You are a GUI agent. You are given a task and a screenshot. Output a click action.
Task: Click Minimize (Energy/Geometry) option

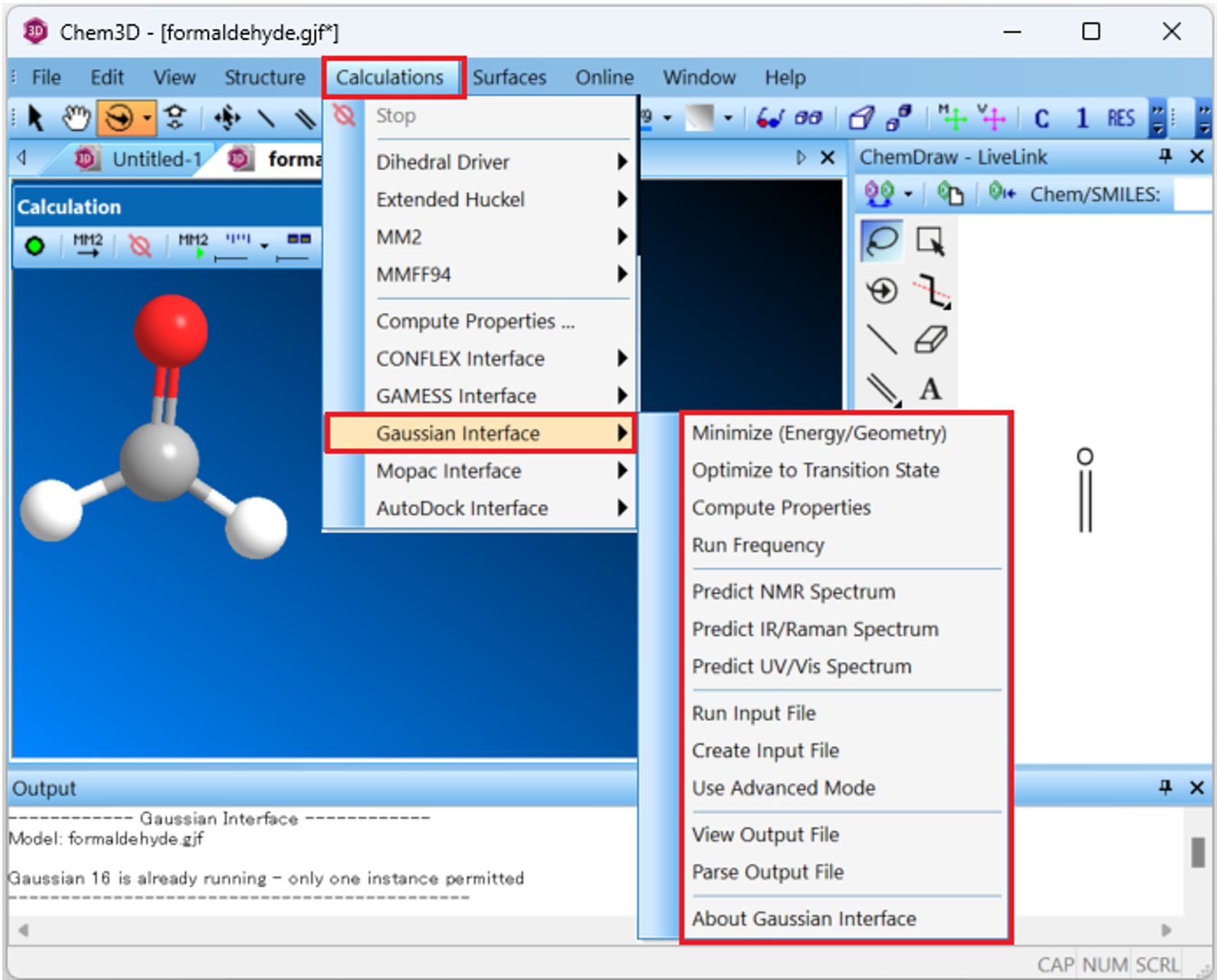pyautogui.click(x=818, y=433)
